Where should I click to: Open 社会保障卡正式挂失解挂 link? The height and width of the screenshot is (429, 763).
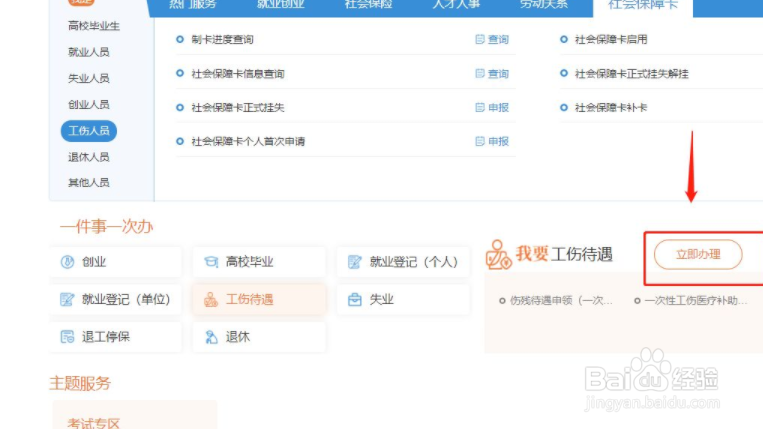click(632, 74)
